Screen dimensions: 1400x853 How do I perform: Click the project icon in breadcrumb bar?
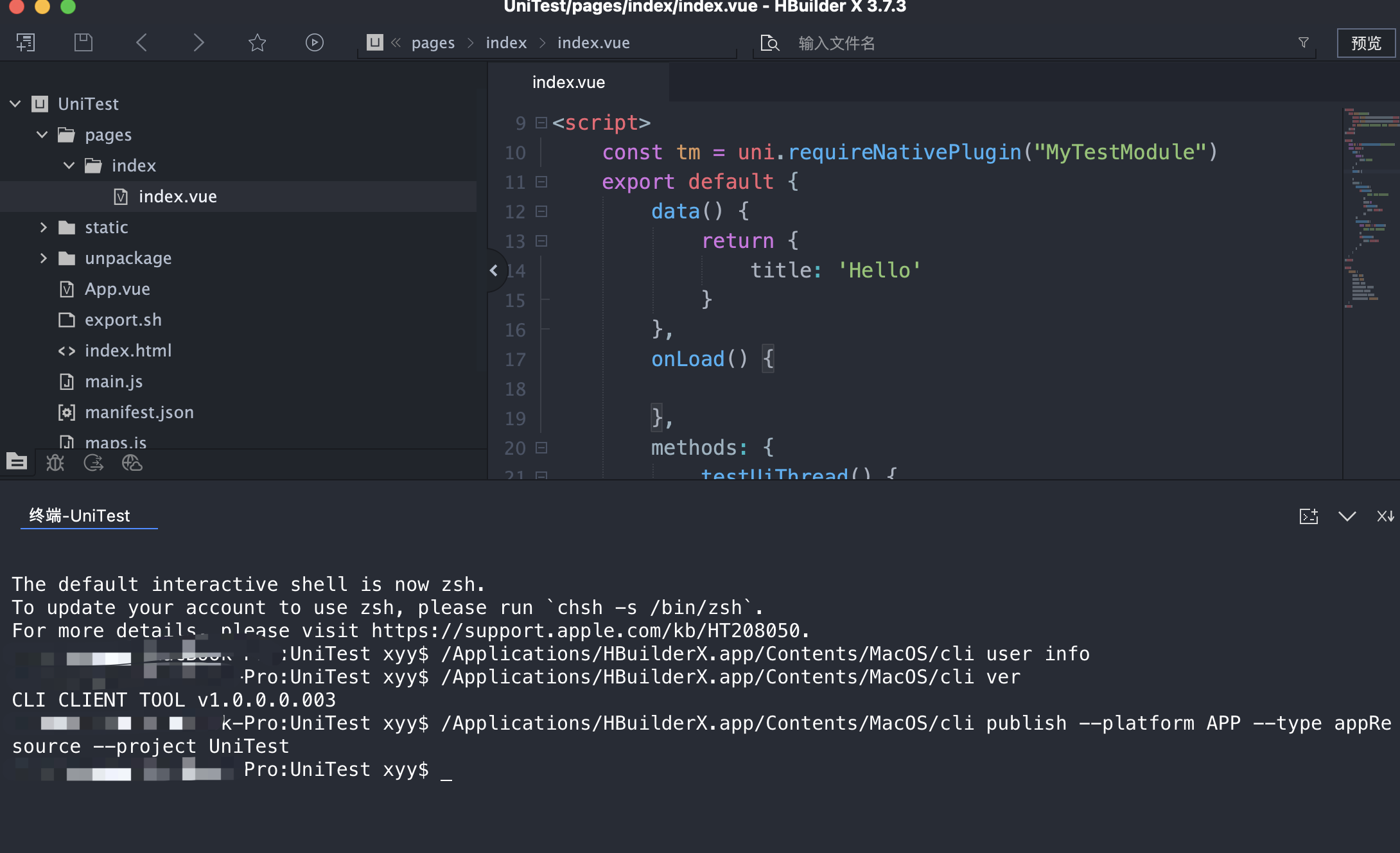pos(374,42)
